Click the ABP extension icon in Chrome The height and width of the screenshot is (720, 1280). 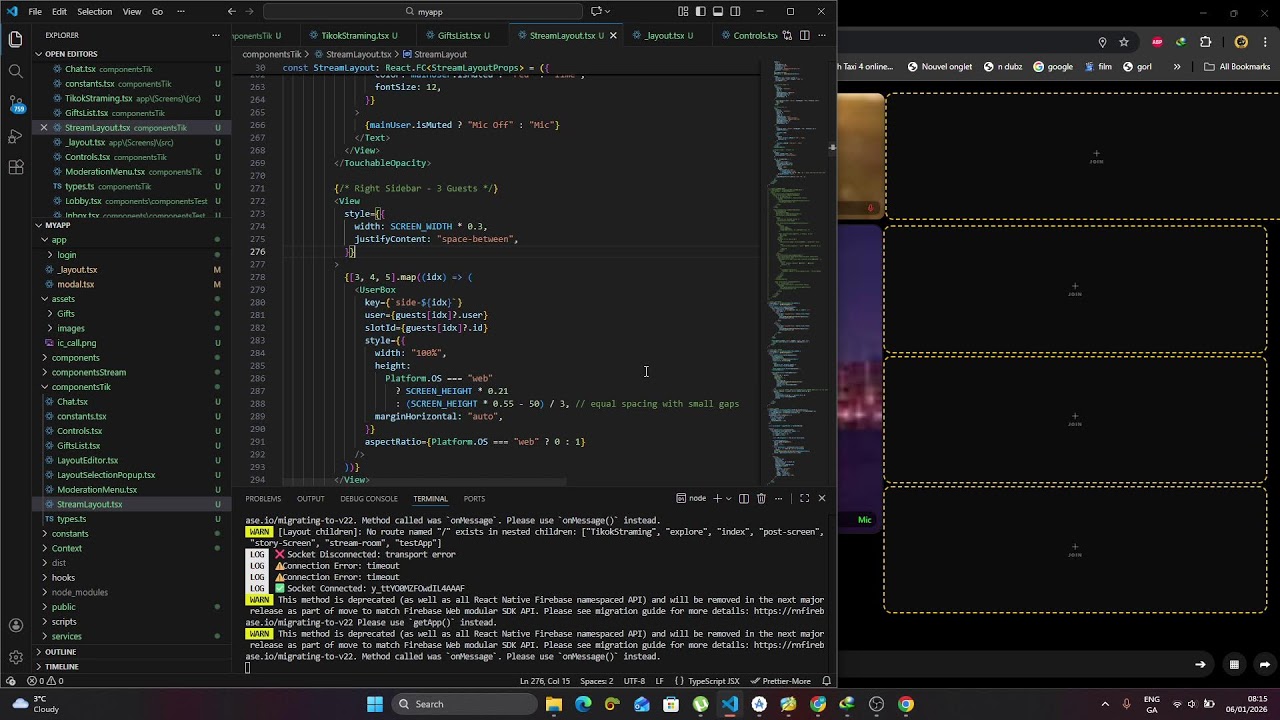1157,42
